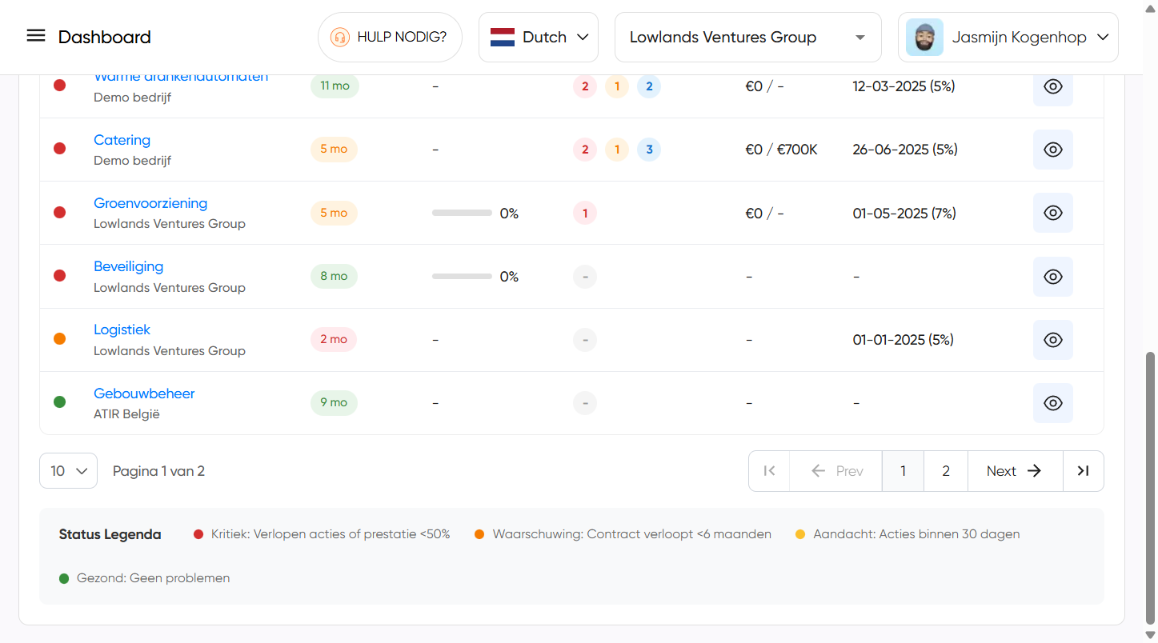1158x643 pixels.
Task: Click the Next page button
Action: click(1013, 471)
